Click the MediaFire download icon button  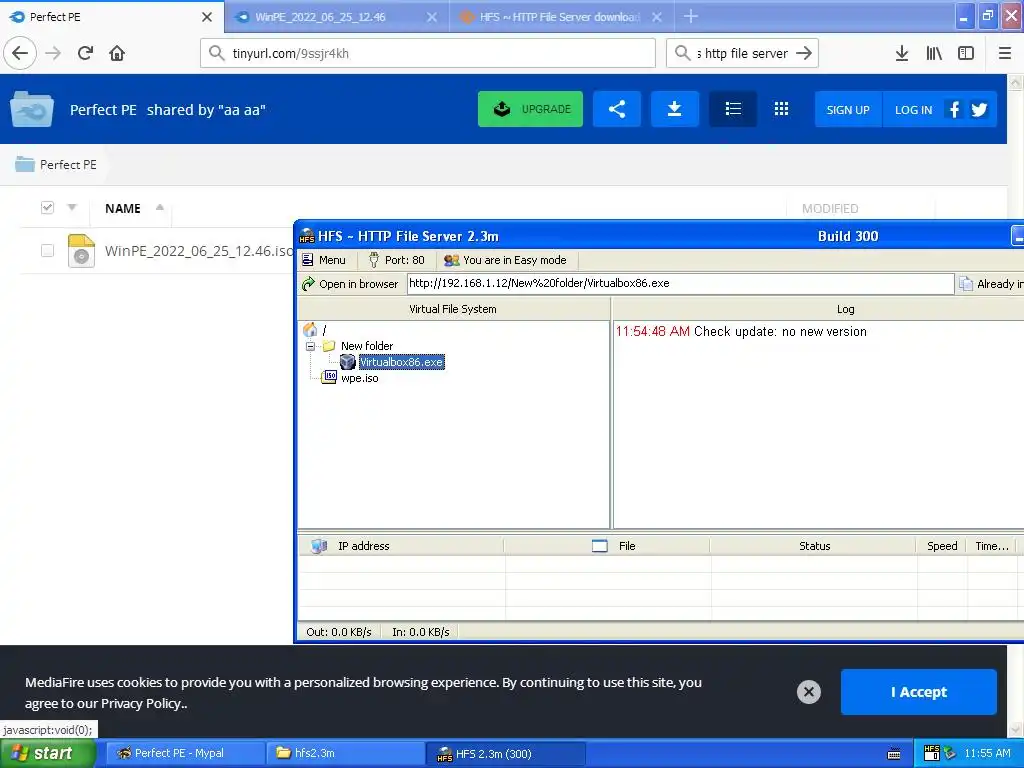click(675, 109)
